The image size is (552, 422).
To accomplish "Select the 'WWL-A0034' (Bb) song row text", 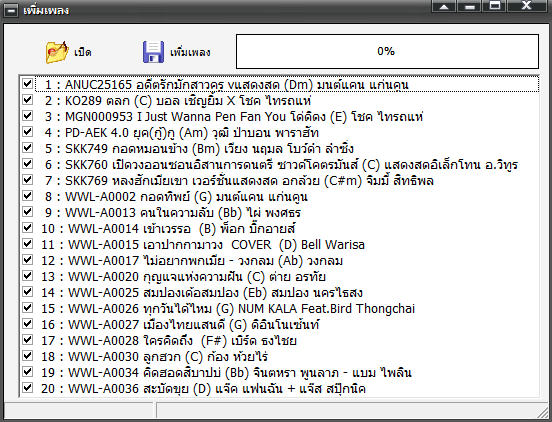I will tap(226, 373).
